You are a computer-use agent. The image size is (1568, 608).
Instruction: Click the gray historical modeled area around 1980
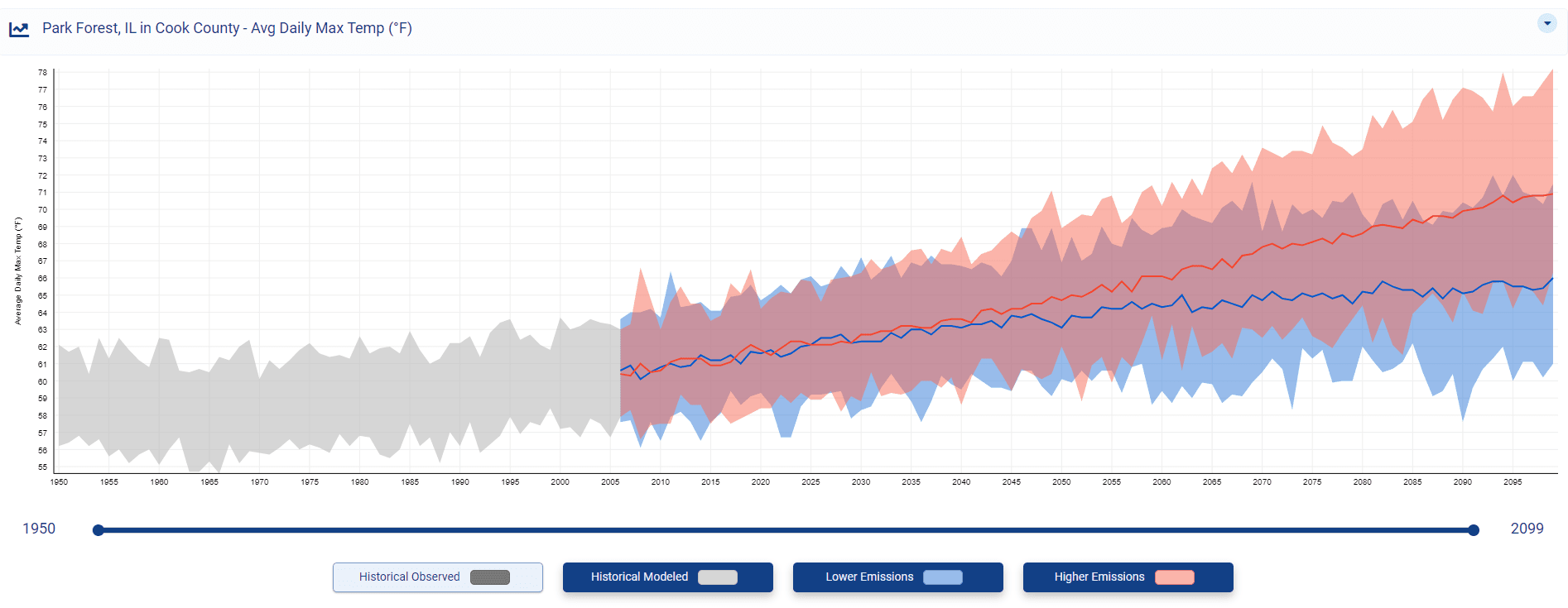[360, 397]
